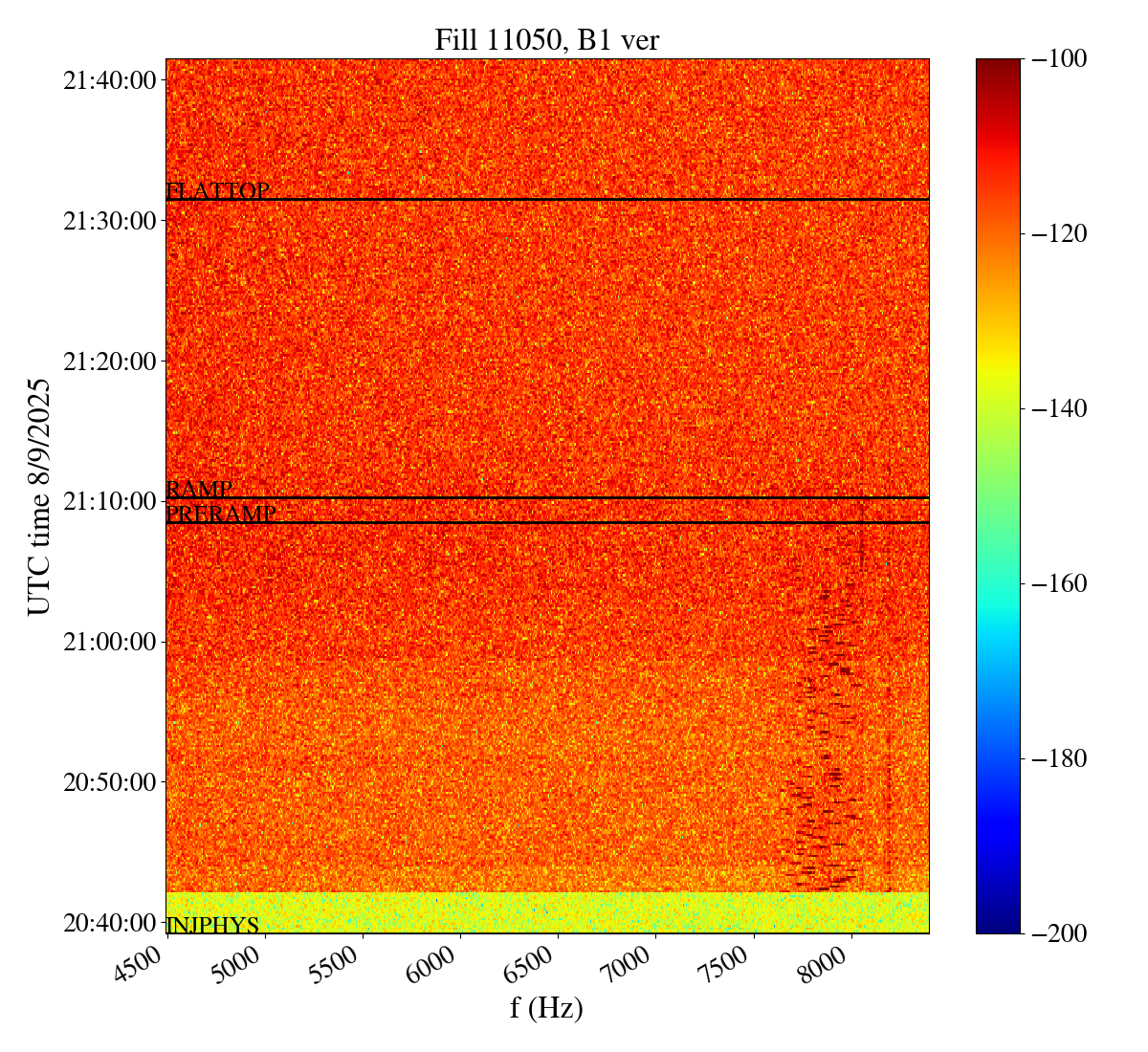Viewport: 1148px width, 1052px height.
Task: Click the plot title "Fill 11050, B1 ver"
Action: click(x=546, y=39)
